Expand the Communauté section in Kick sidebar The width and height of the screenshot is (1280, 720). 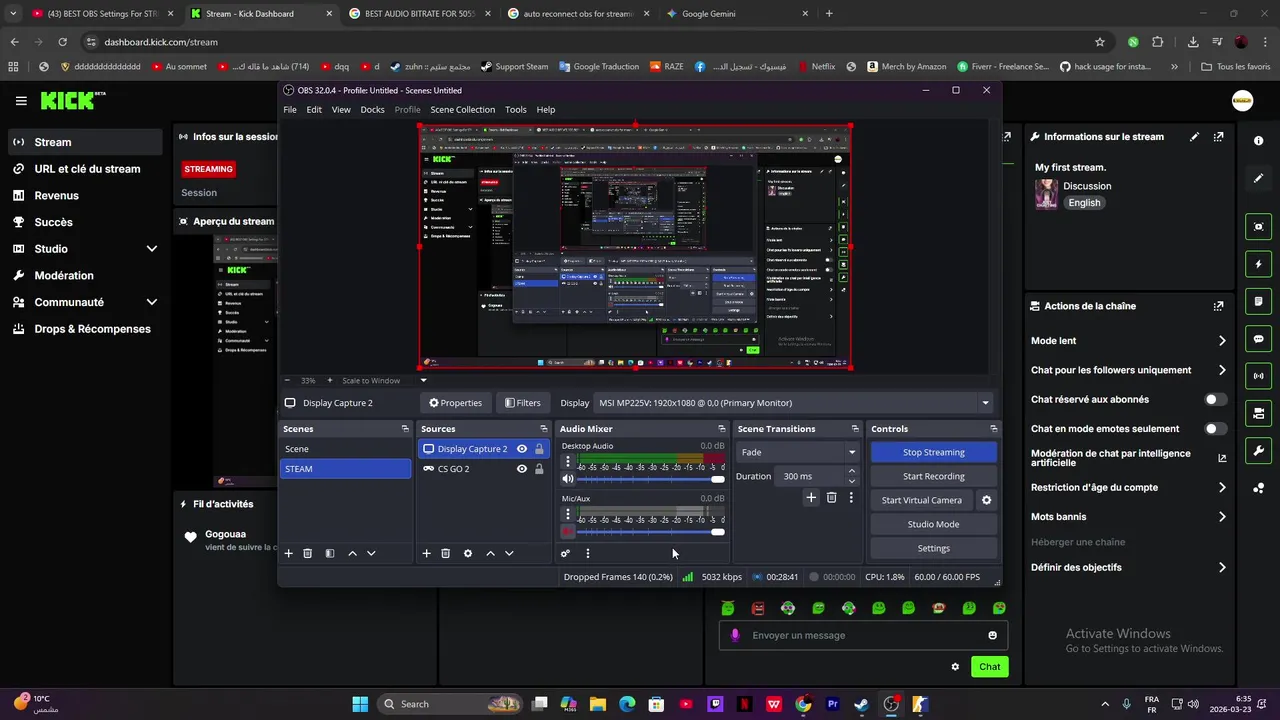coord(152,302)
